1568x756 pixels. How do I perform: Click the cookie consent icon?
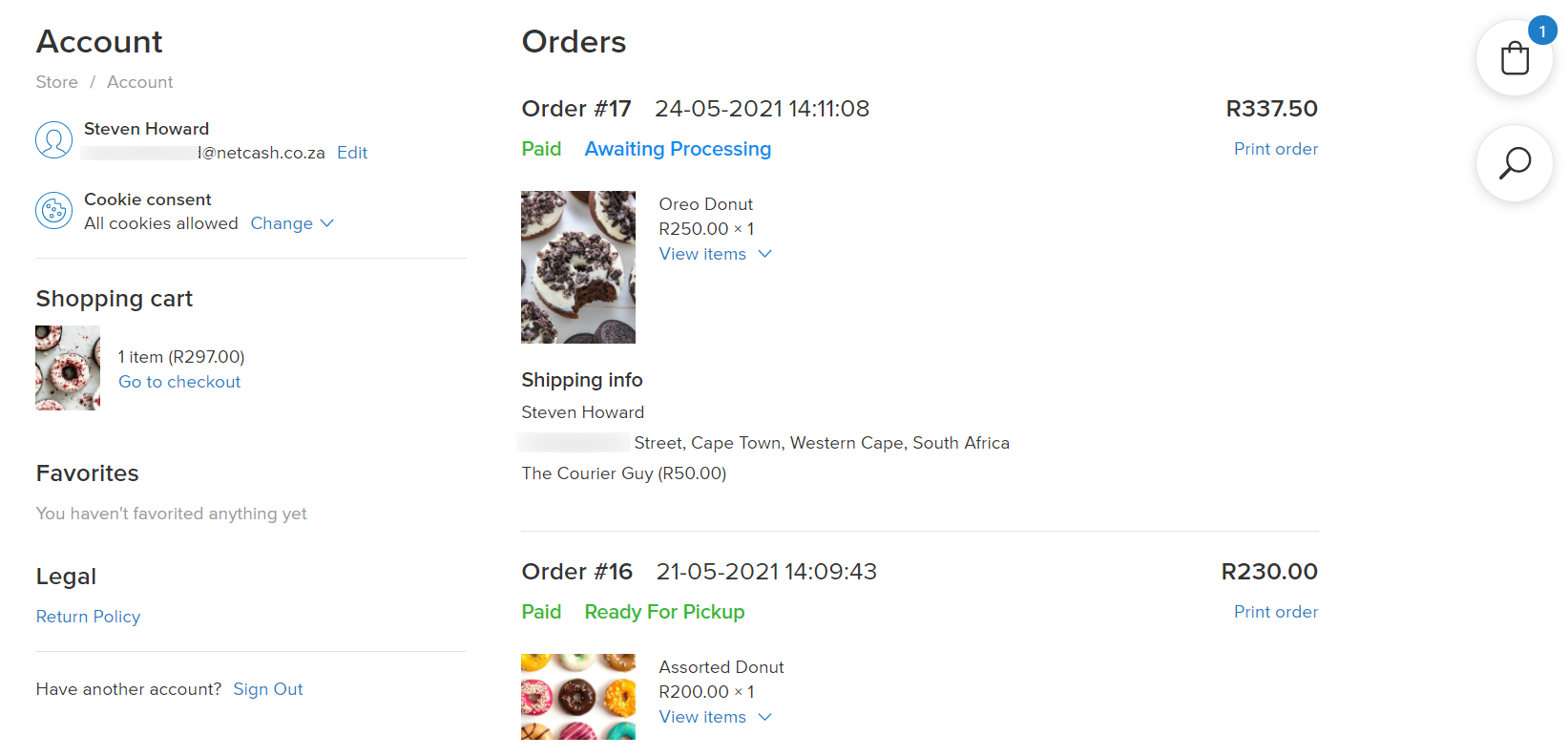[x=54, y=211]
